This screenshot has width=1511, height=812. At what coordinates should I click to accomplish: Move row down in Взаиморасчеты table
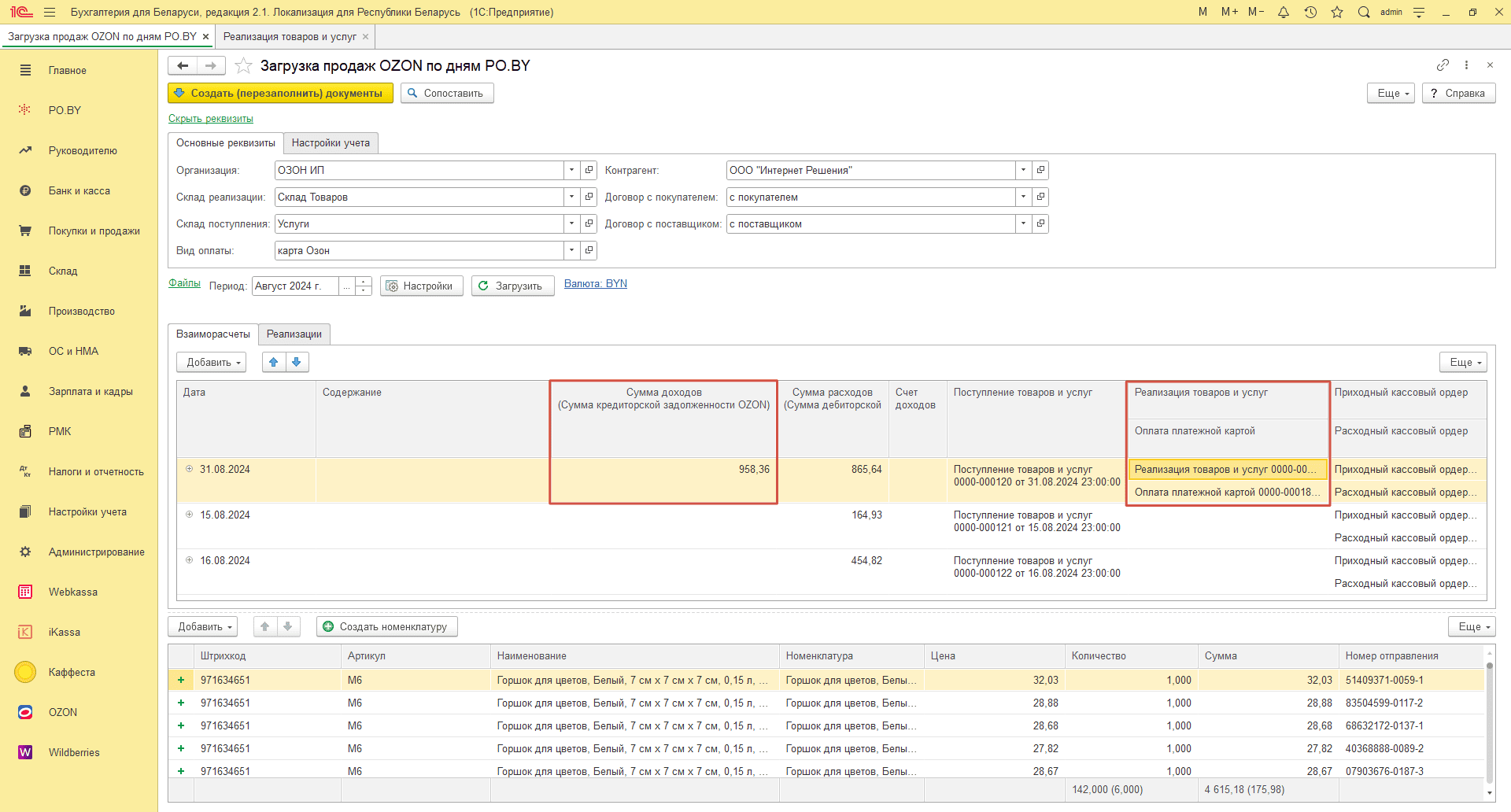[297, 362]
